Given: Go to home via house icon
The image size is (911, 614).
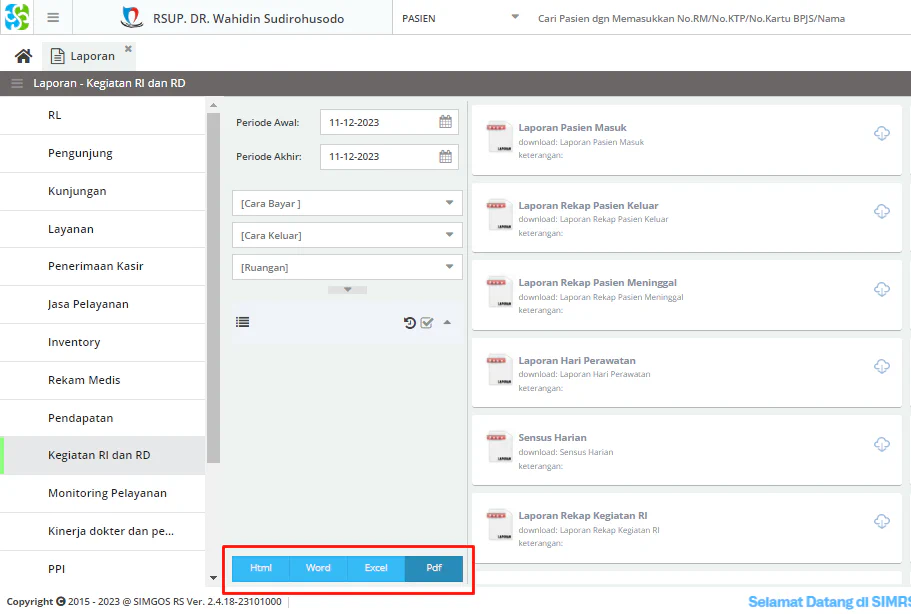Looking at the screenshot, I should coord(23,56).
